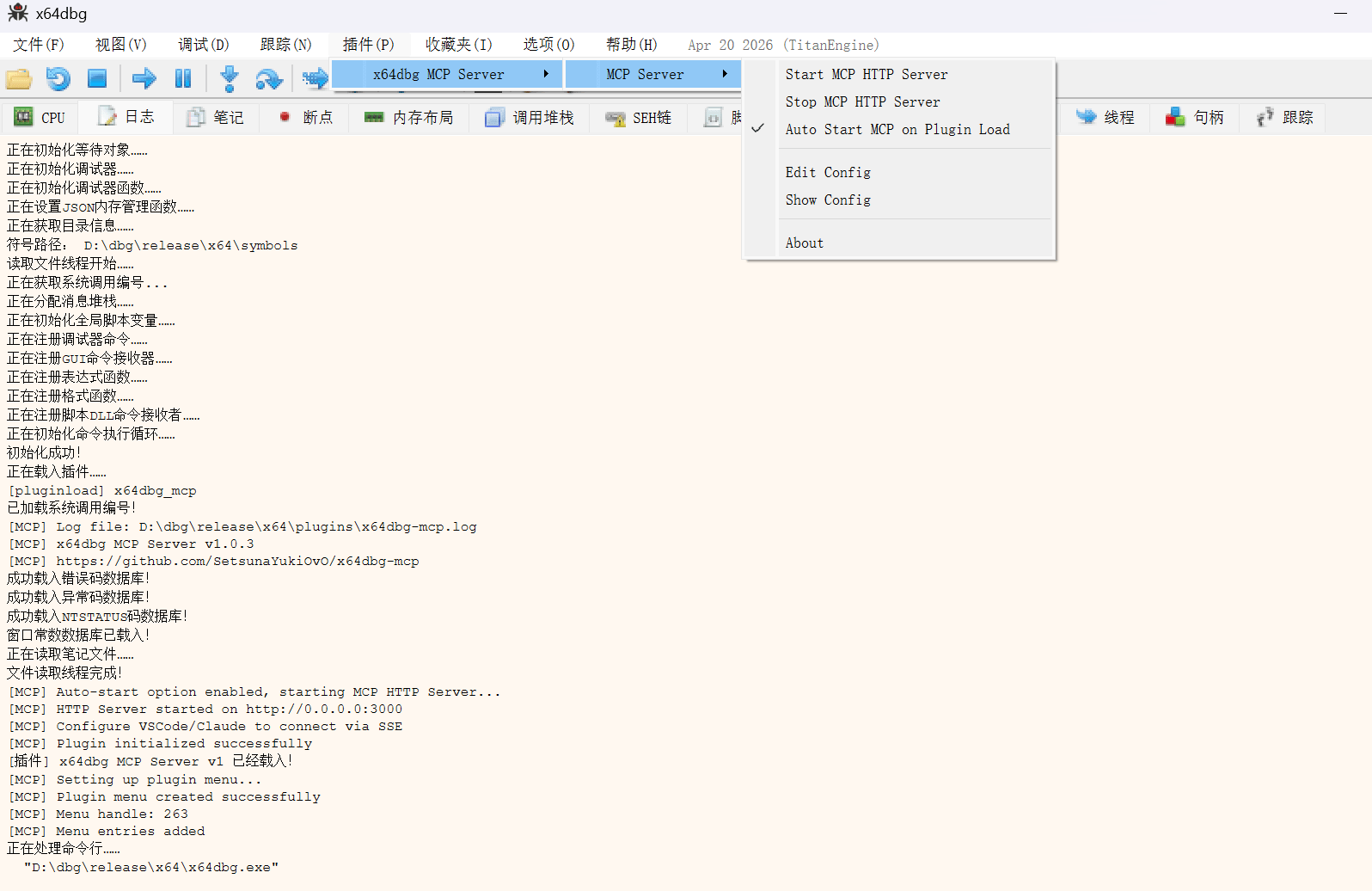
Task: Click About in the MCP submenu
Action: 899,243
